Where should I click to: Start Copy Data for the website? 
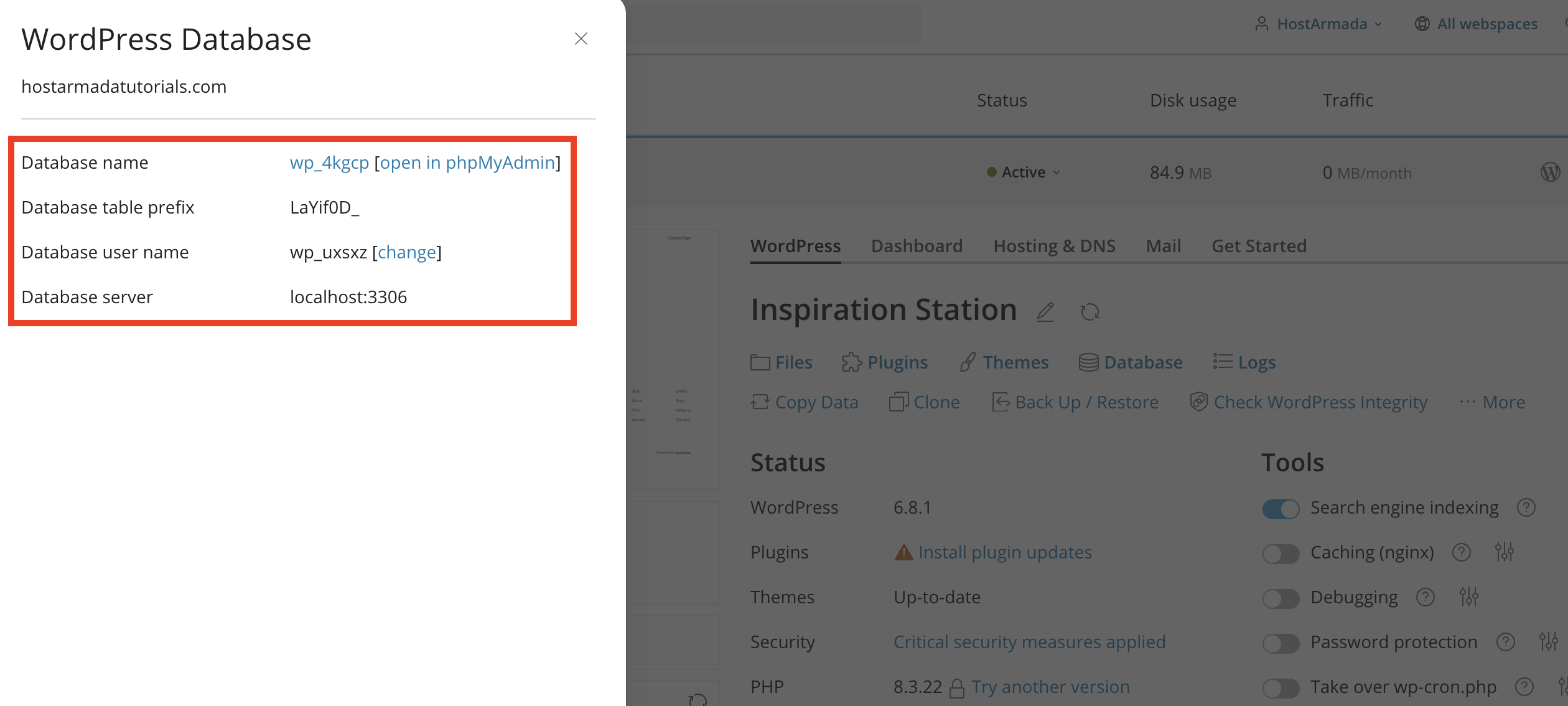click(x=816, y=402)
